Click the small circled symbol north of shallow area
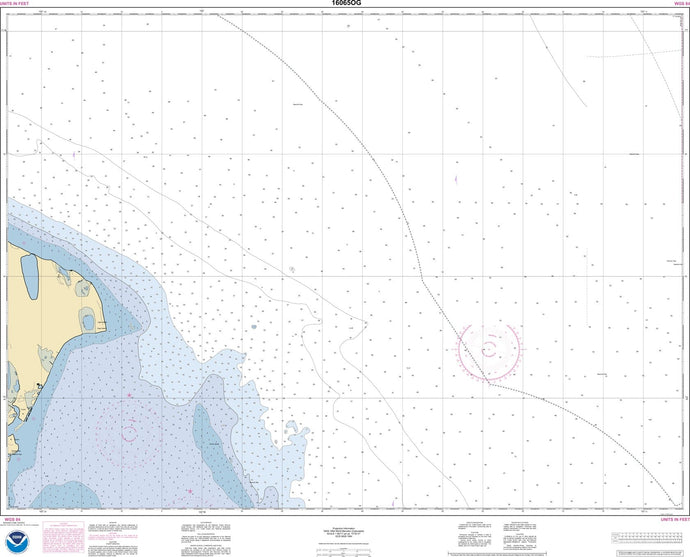Image resolution: width=690 pixels, height=557 pixels. (291, 269)
